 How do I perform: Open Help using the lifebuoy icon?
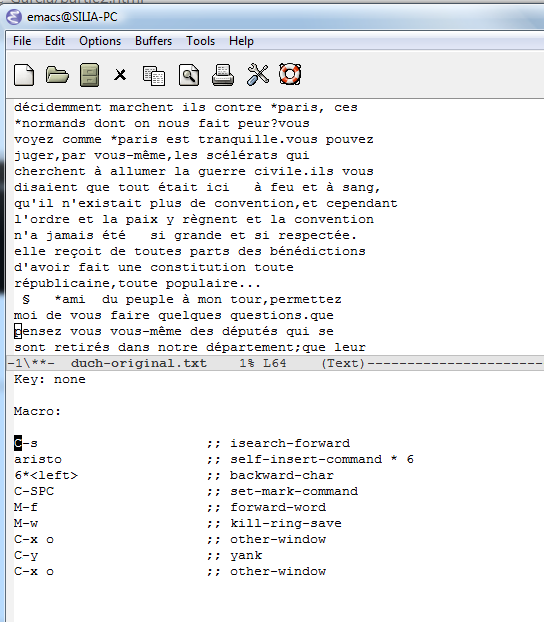[x=290, y=74]
